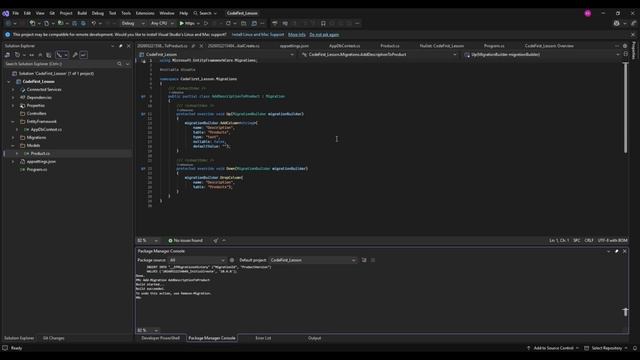This screenshot has height=360, width=640.
Task: Open the Build menu
Action: click(x=82, y=13)
